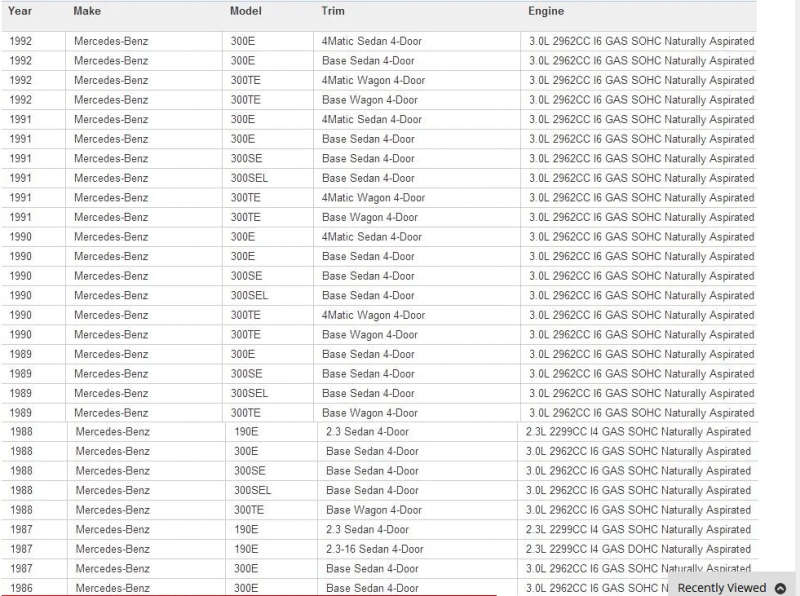This screenshot has width=800, height=596.
Task: Click '300E' in the 1987 row
Action: tap(246, 569)
